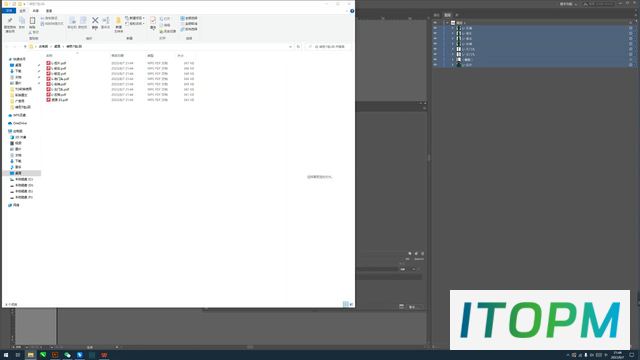This screenshot has height=360, width=640.
Task: Open Illustrator from the Windows taskbar
Action: [55, 355]
